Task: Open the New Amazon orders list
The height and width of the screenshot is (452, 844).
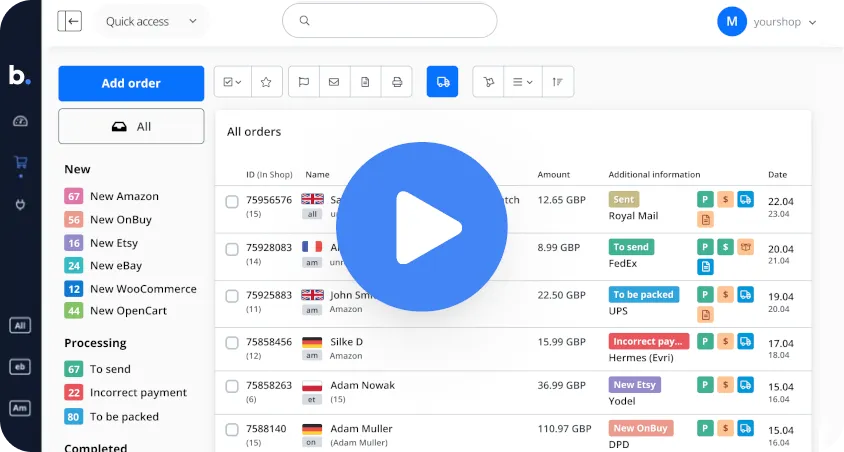Action: 123,196
